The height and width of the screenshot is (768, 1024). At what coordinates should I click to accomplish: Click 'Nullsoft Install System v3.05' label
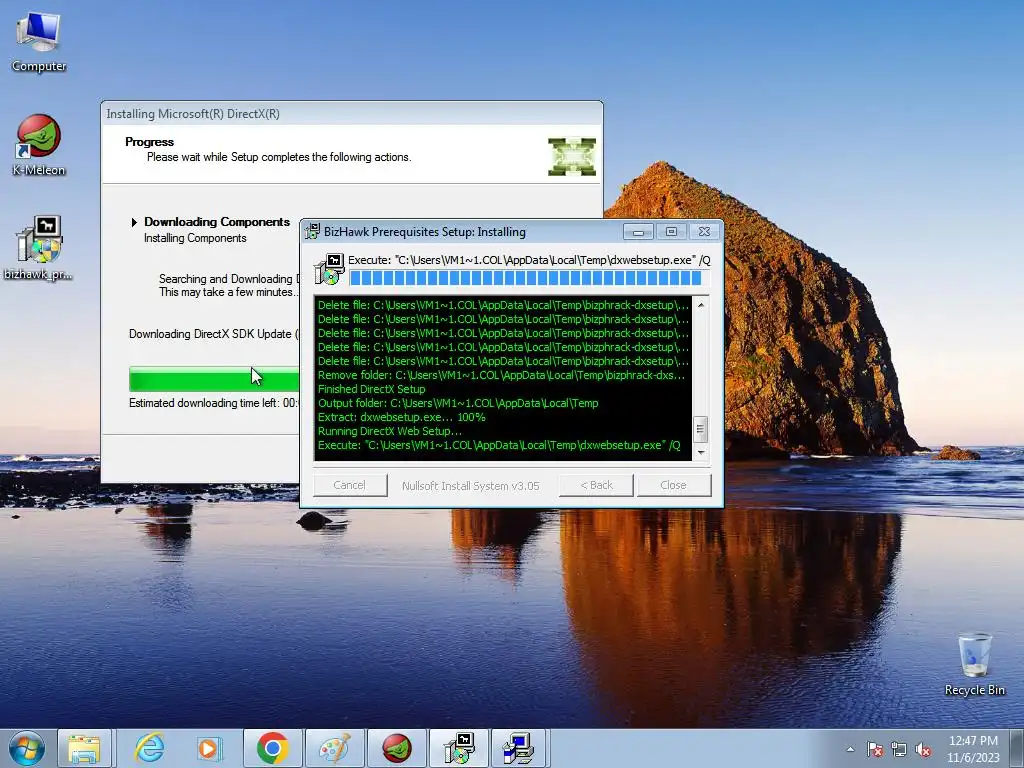(471, 486)
